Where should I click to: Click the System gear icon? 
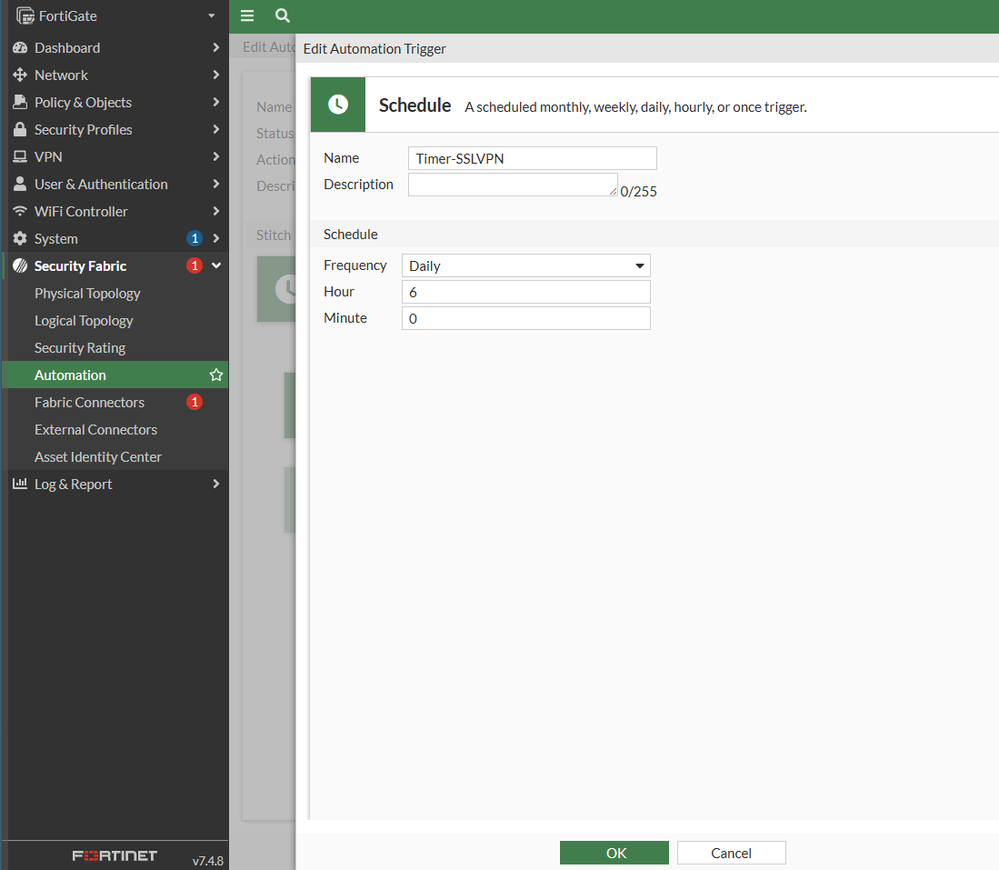point(19,239)
